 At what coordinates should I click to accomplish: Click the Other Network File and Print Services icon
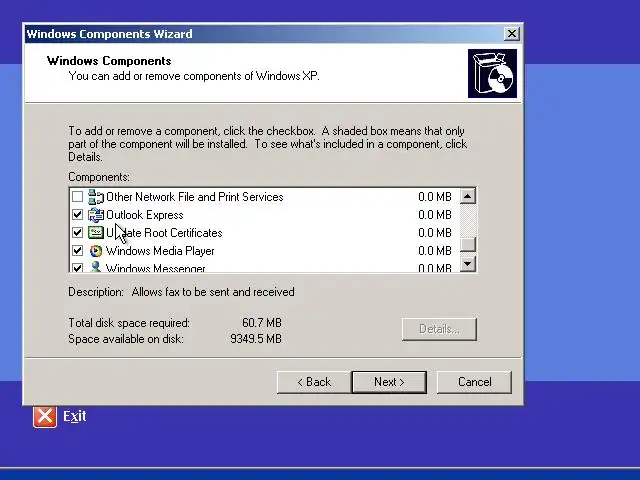pos(96,197)
